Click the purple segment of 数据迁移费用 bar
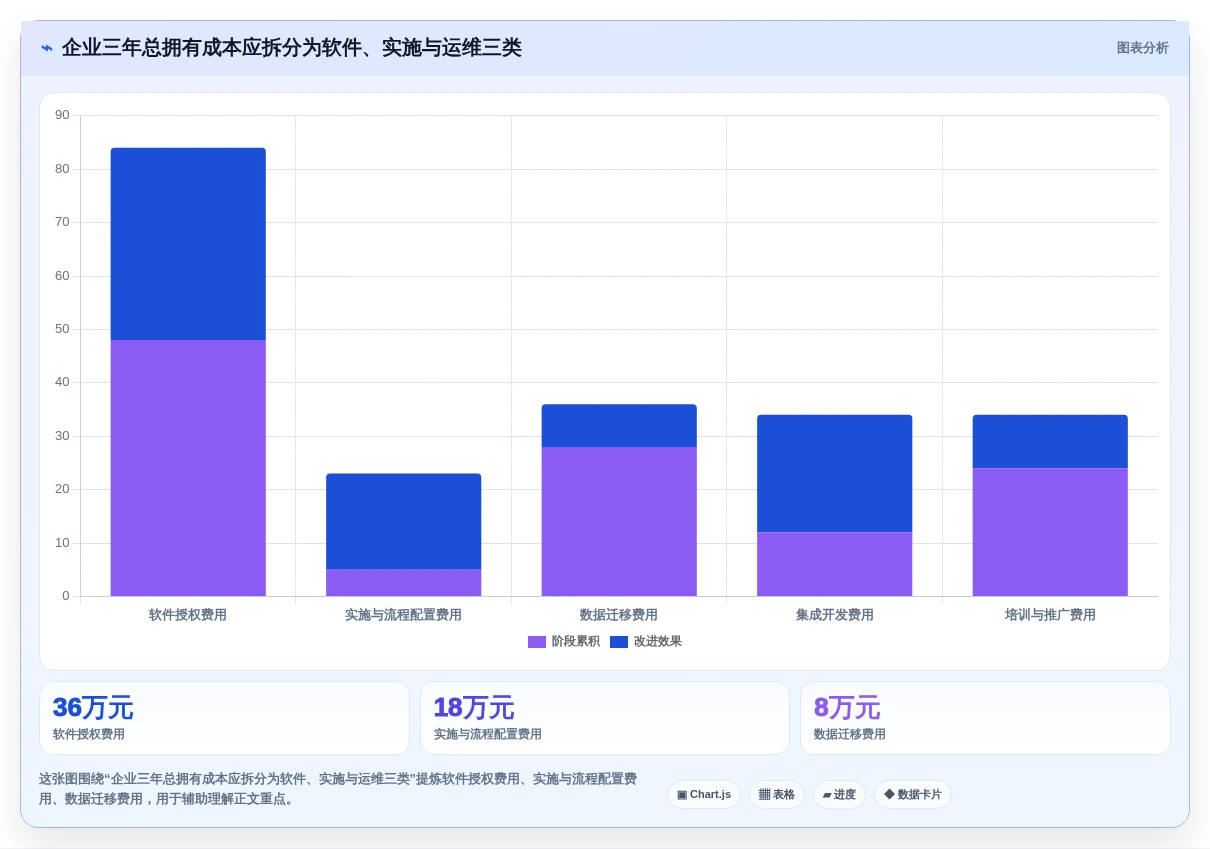1210x849 pixels. [x=619, y=522]
